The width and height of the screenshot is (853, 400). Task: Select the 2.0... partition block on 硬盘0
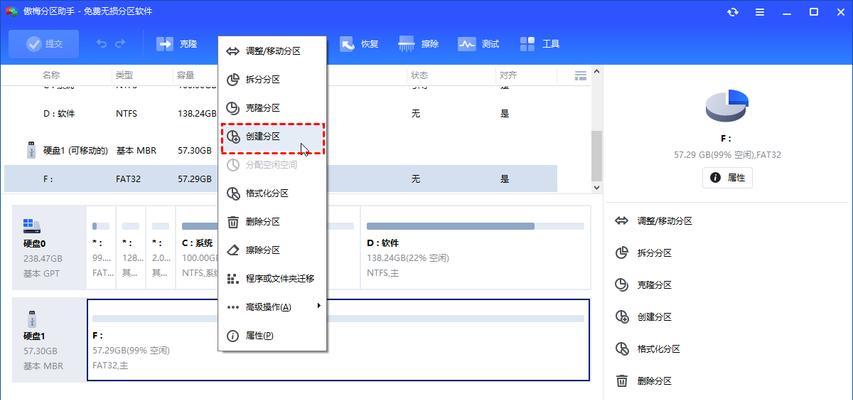[160, 247]
